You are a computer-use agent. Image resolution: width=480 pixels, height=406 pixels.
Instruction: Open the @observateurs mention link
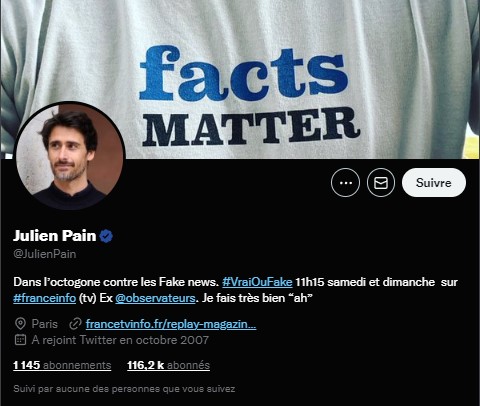click(155, 298)
